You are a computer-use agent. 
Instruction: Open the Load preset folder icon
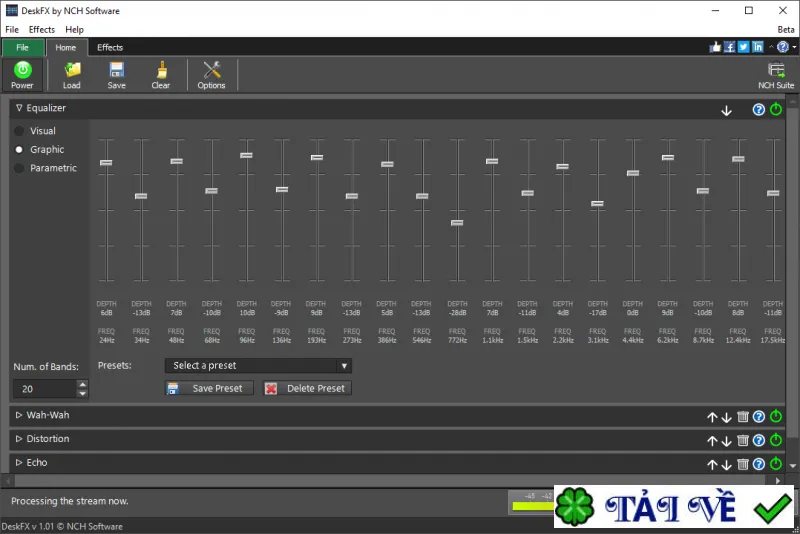(72, 70)
